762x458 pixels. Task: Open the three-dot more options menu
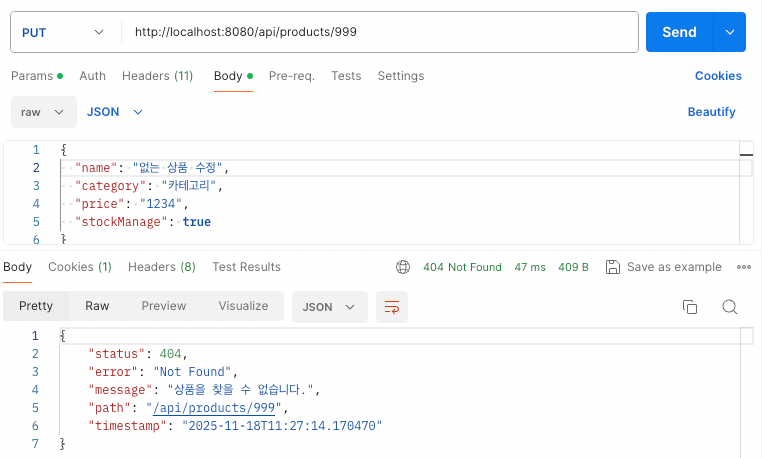click(743, 267)
